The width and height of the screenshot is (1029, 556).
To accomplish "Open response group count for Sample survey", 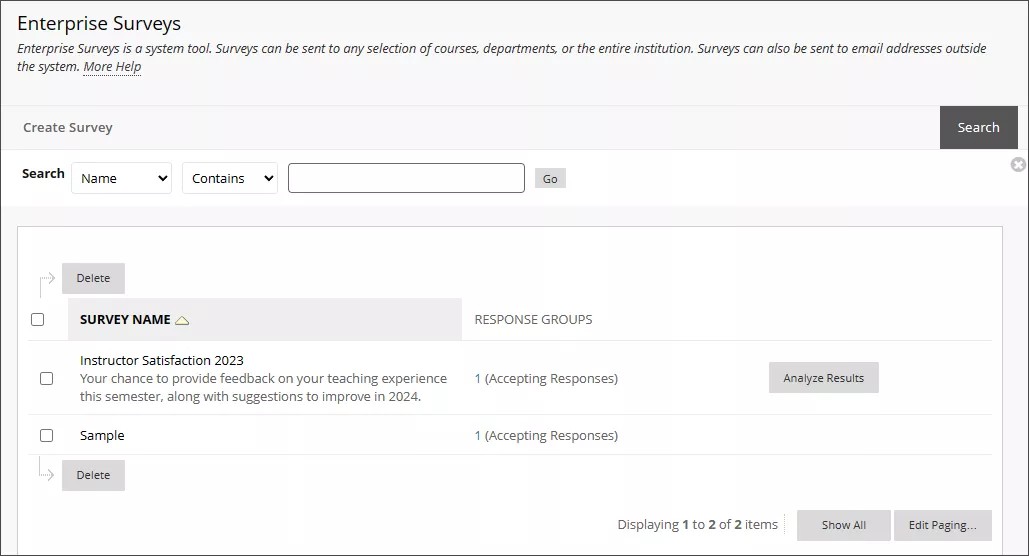I will pyautogui.click(x=478, y=436).
